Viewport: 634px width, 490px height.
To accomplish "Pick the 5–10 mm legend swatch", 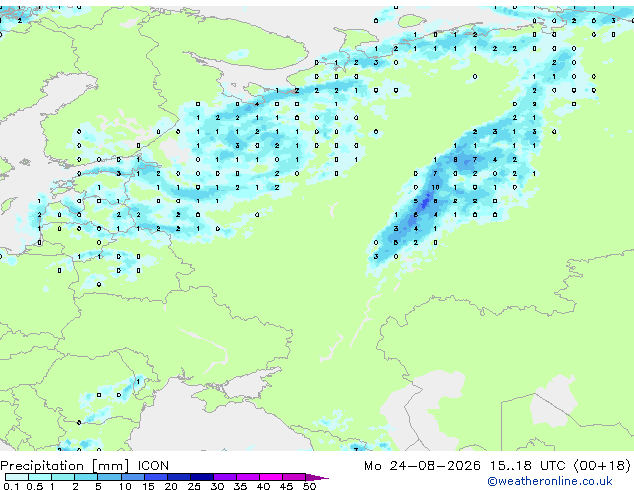I will tap(109, 477).
